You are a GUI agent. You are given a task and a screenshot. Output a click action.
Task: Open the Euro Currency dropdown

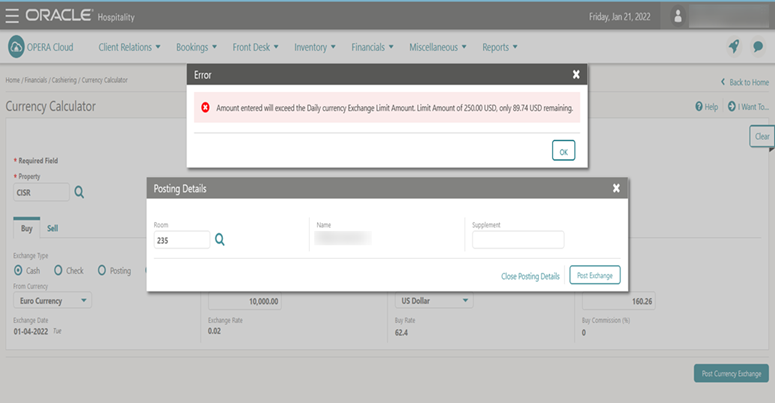52,300
